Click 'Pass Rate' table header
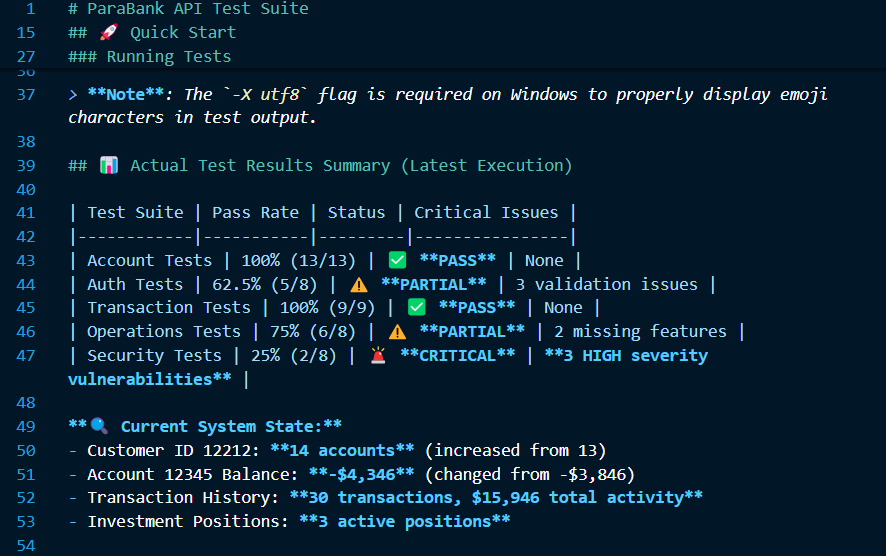 [255, 212]
